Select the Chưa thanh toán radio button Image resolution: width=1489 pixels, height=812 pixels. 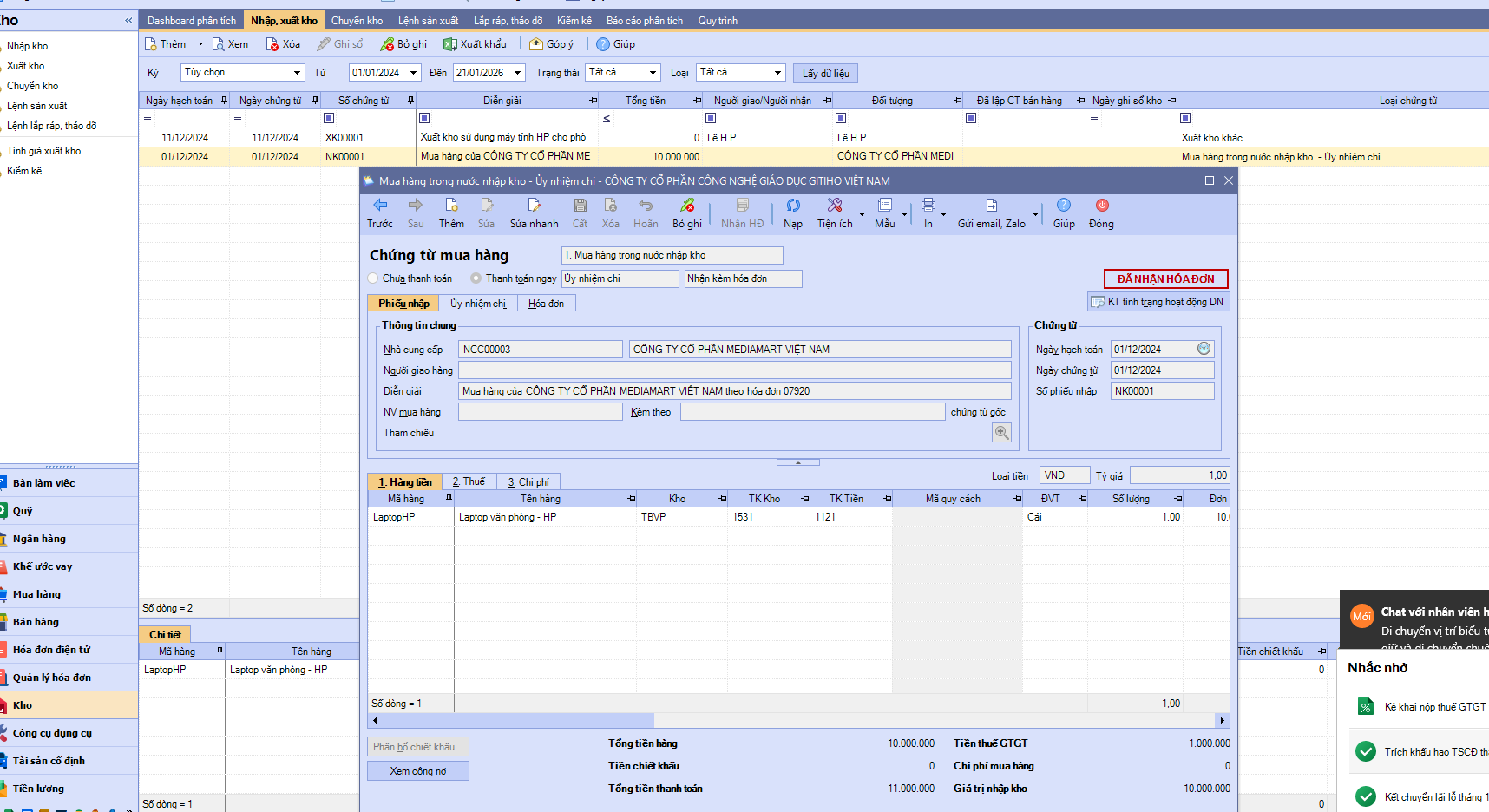click(x=373, y=278)
